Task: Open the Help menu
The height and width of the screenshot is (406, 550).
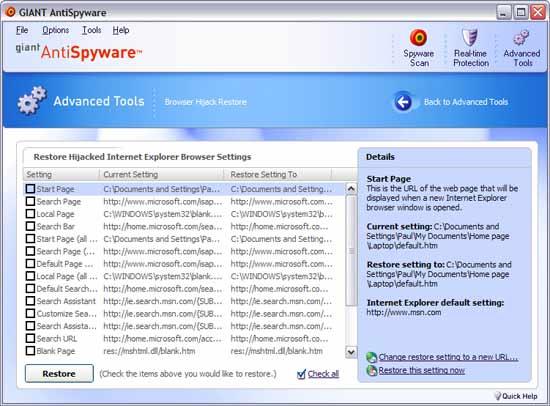Action: [121, 30]
